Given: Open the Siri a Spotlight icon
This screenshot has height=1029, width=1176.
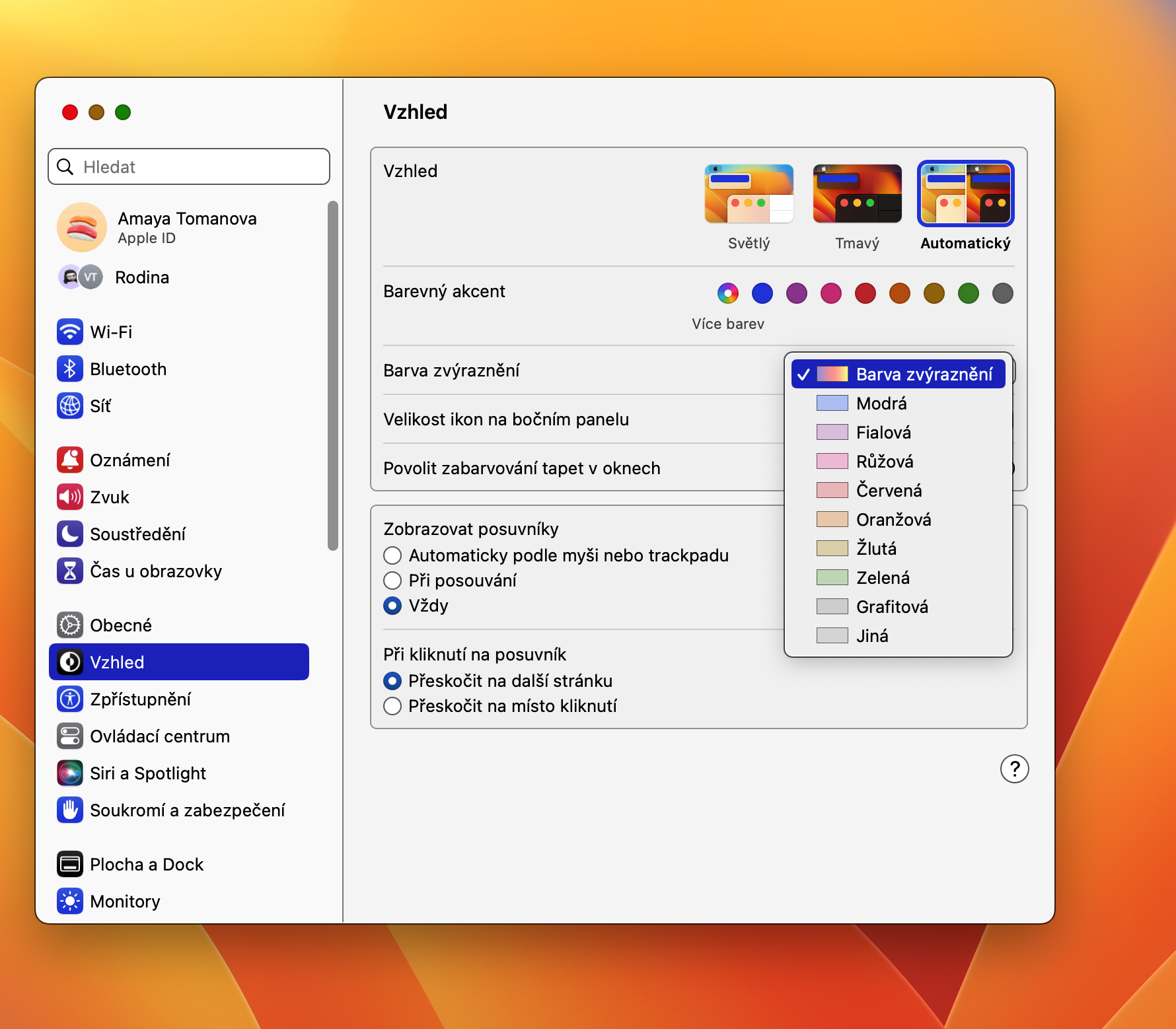Looking at the screenshot, I should (x=70, y=773).
